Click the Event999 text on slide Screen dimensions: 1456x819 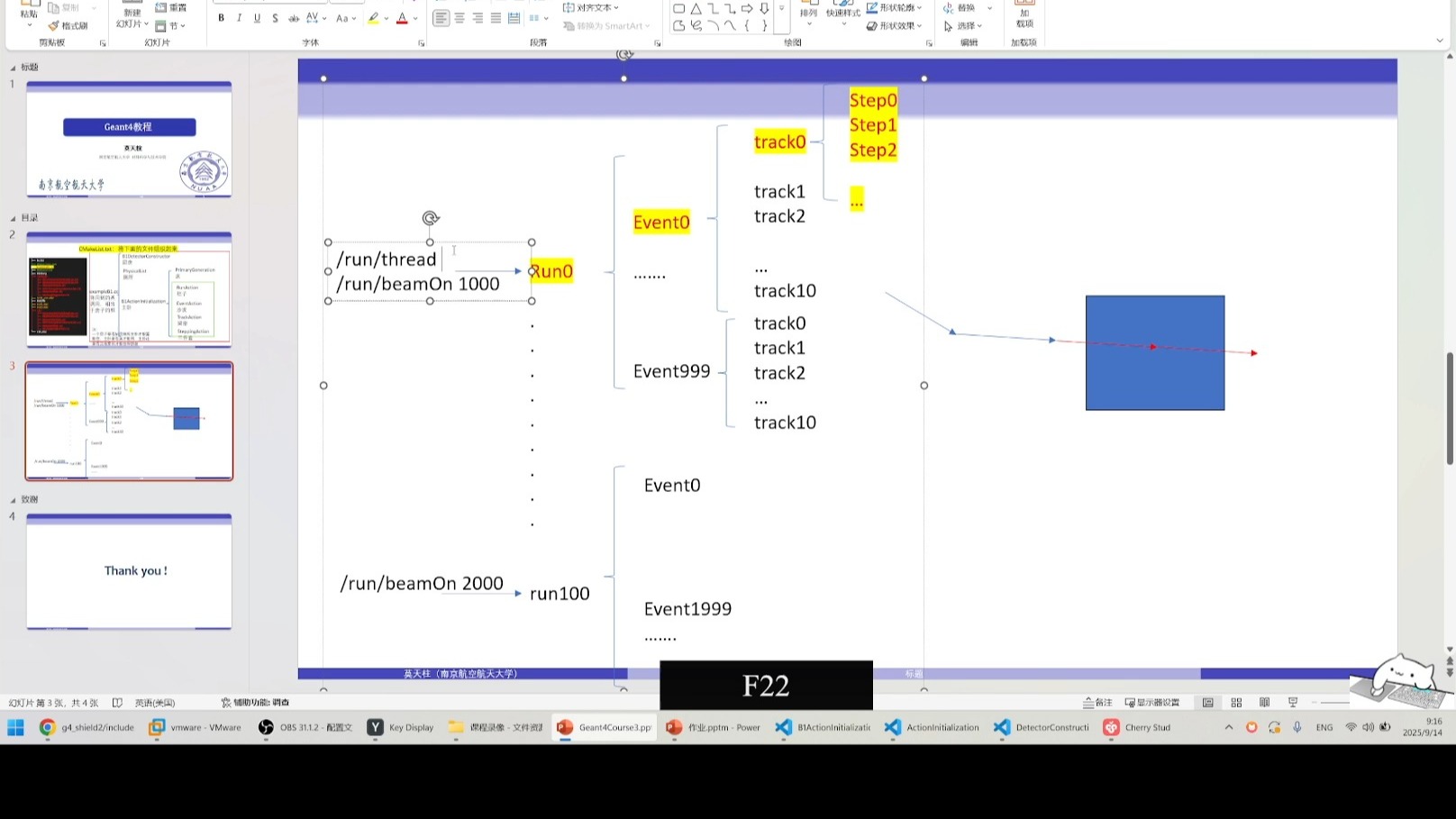point(672,371)
